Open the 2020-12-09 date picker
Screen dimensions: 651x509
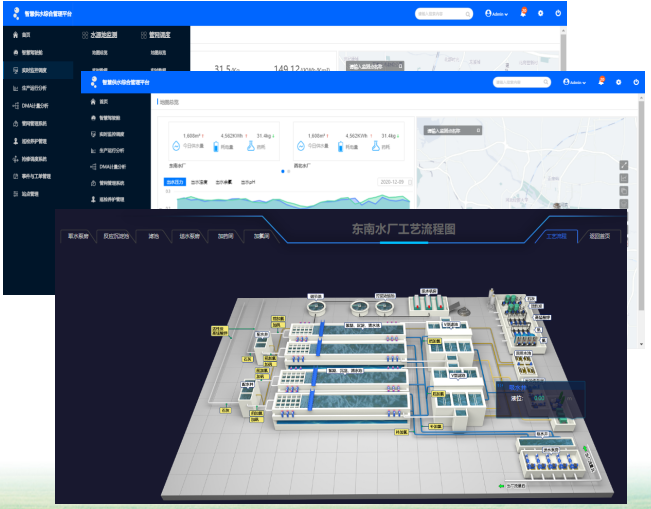click(x=395, y=182)
